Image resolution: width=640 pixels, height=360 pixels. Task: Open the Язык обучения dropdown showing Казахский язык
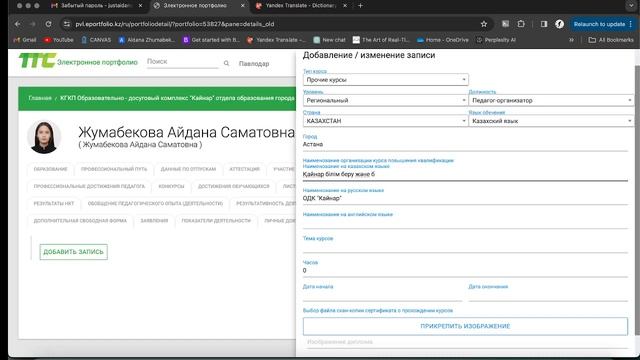pyautogui.click(x=551, y=121)
